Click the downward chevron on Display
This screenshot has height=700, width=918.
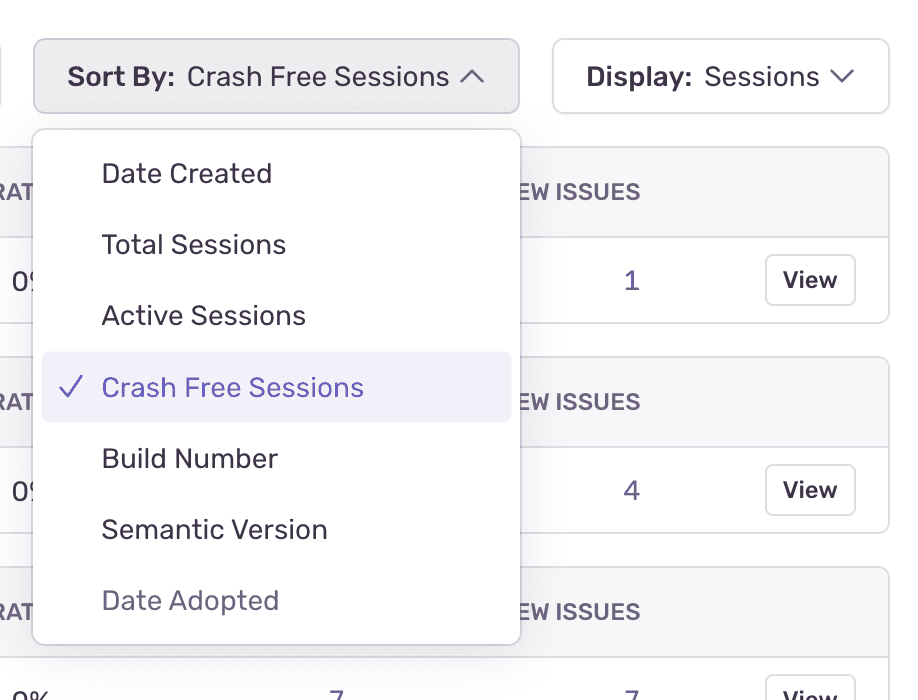coord(841,76)
